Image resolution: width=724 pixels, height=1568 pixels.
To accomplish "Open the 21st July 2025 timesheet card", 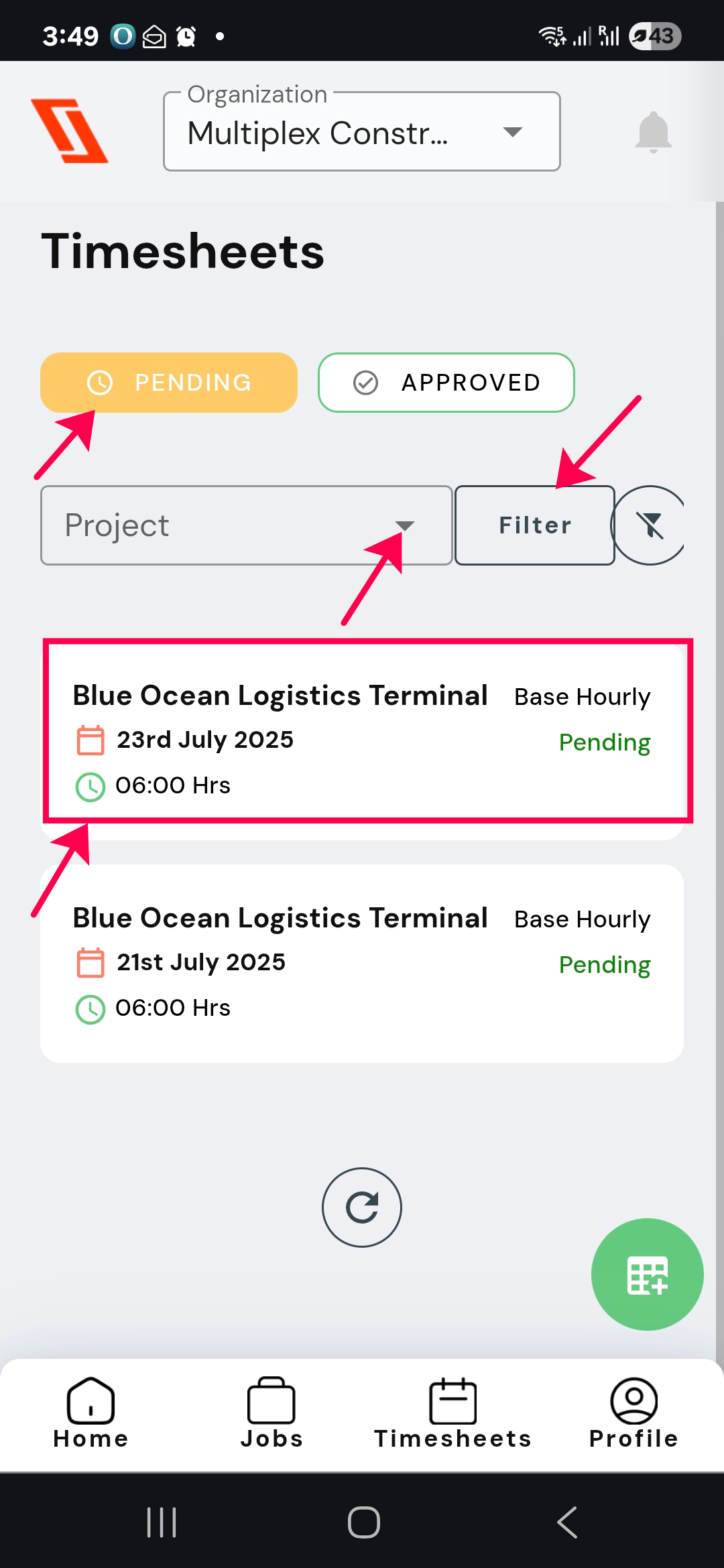I will point(362,963).
